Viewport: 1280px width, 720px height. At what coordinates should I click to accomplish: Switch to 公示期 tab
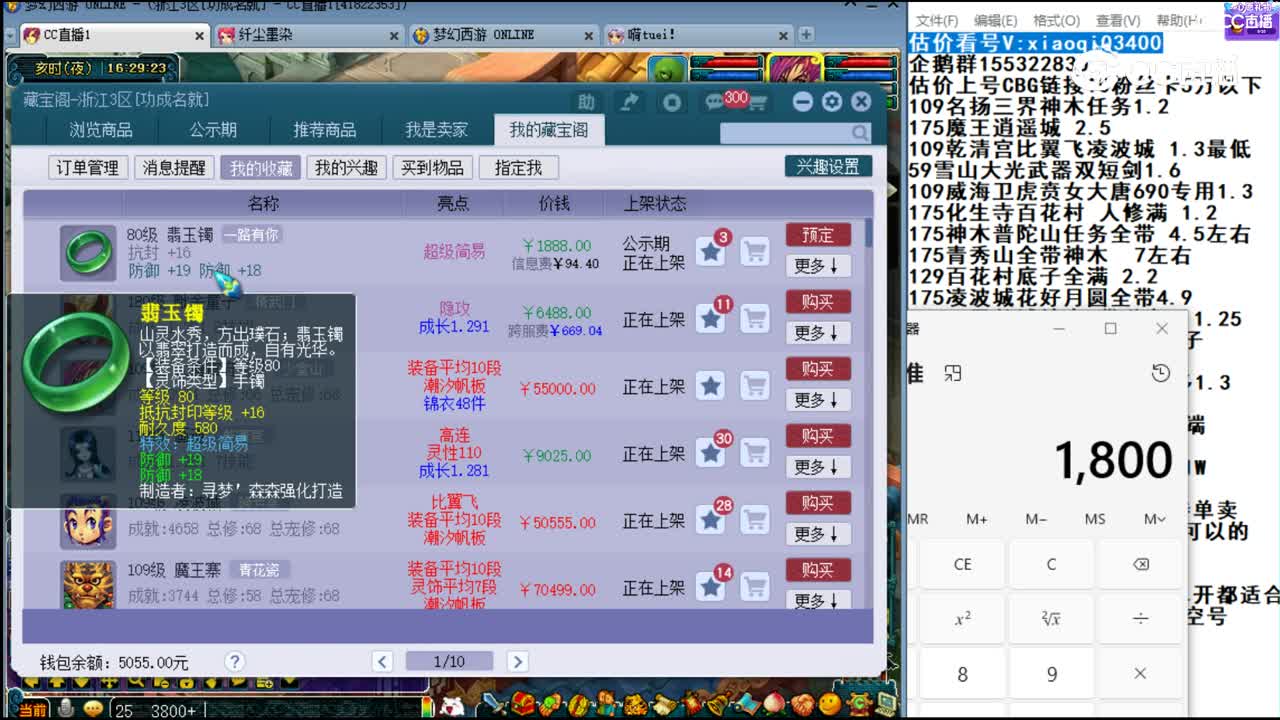tap(213, 130)
